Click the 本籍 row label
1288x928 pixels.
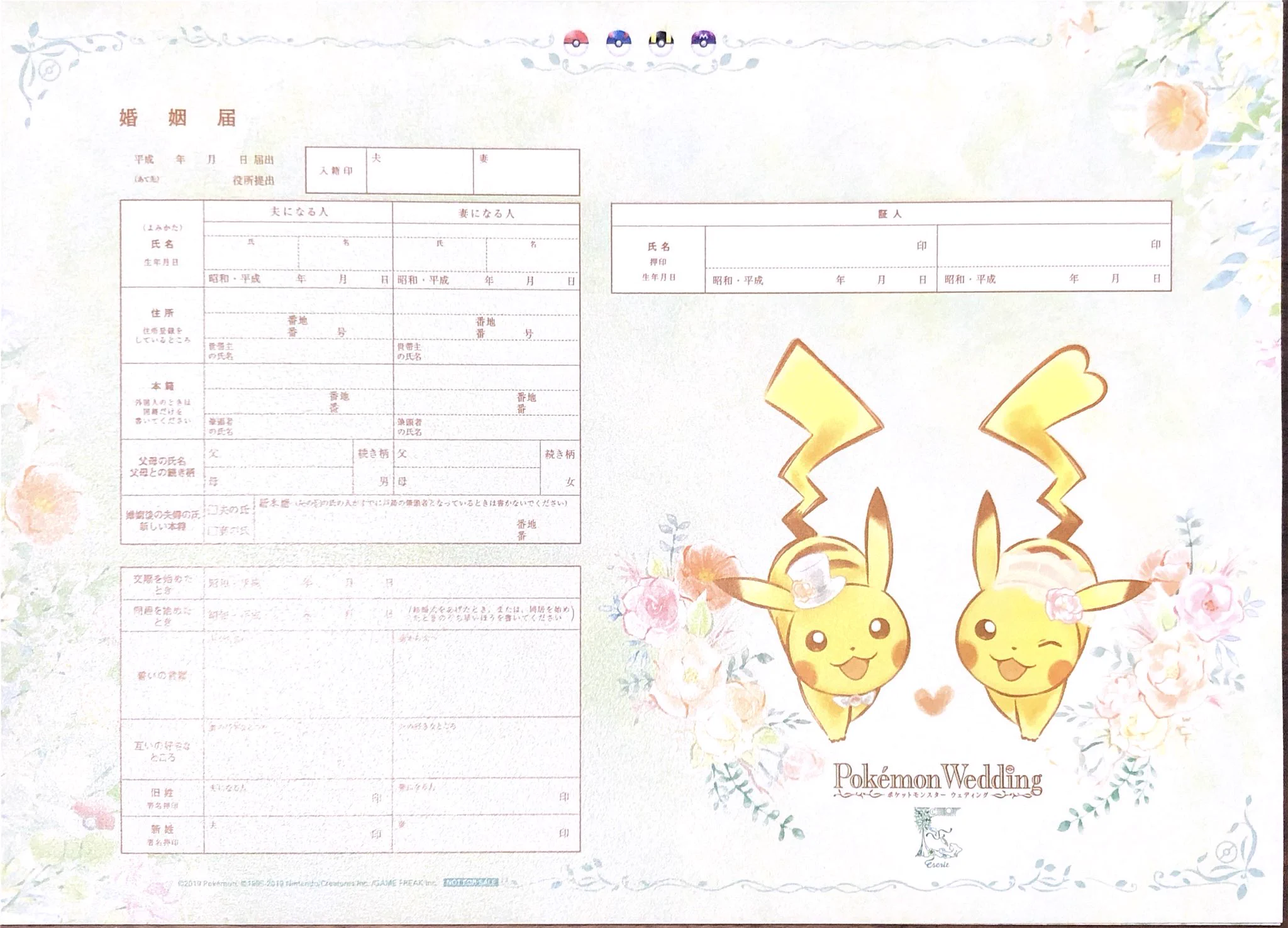click(162, 385)
